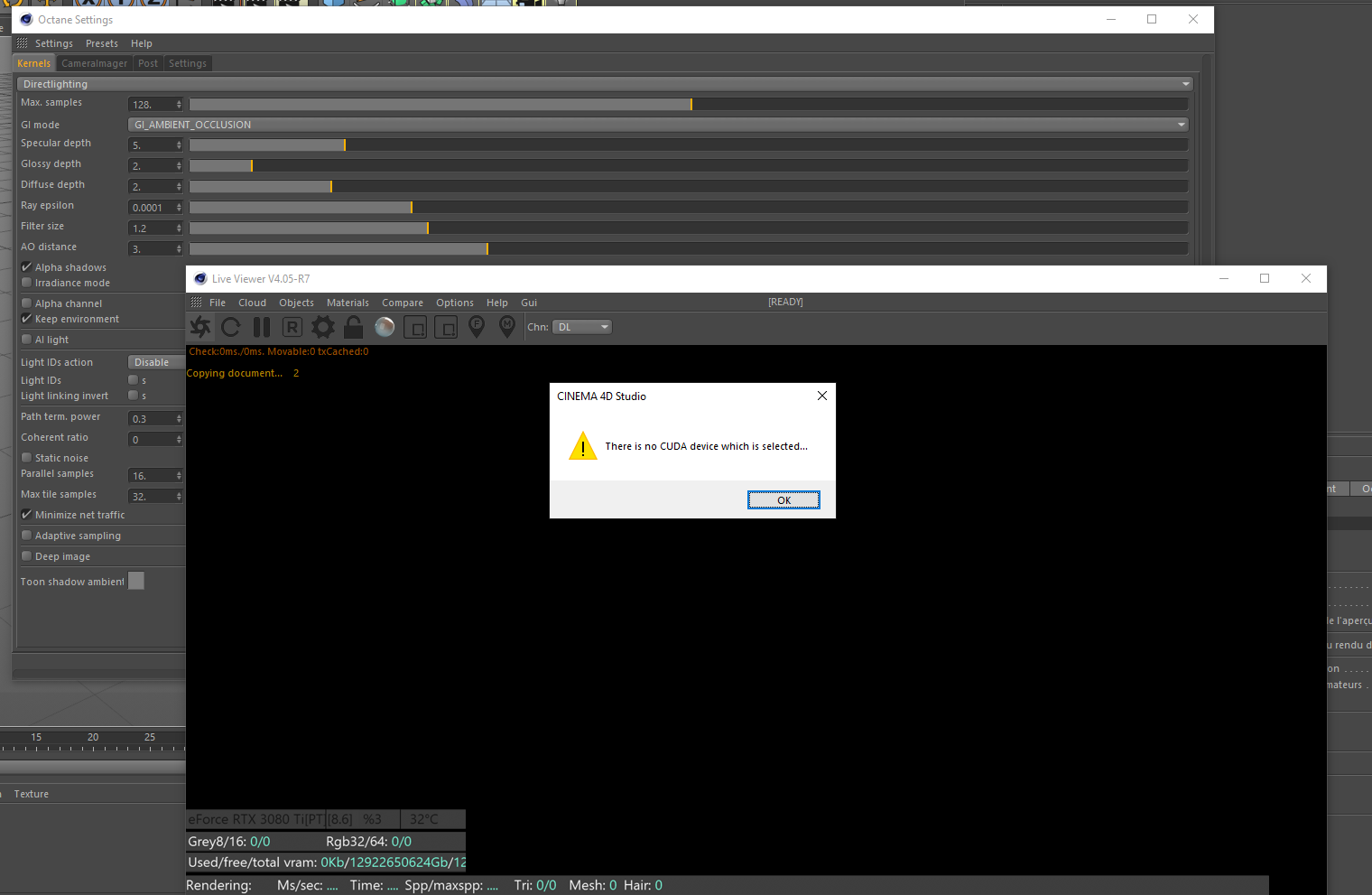The image size is (1372, 895).
Task: Toggle the render region R icon
Action: point(292,327)
